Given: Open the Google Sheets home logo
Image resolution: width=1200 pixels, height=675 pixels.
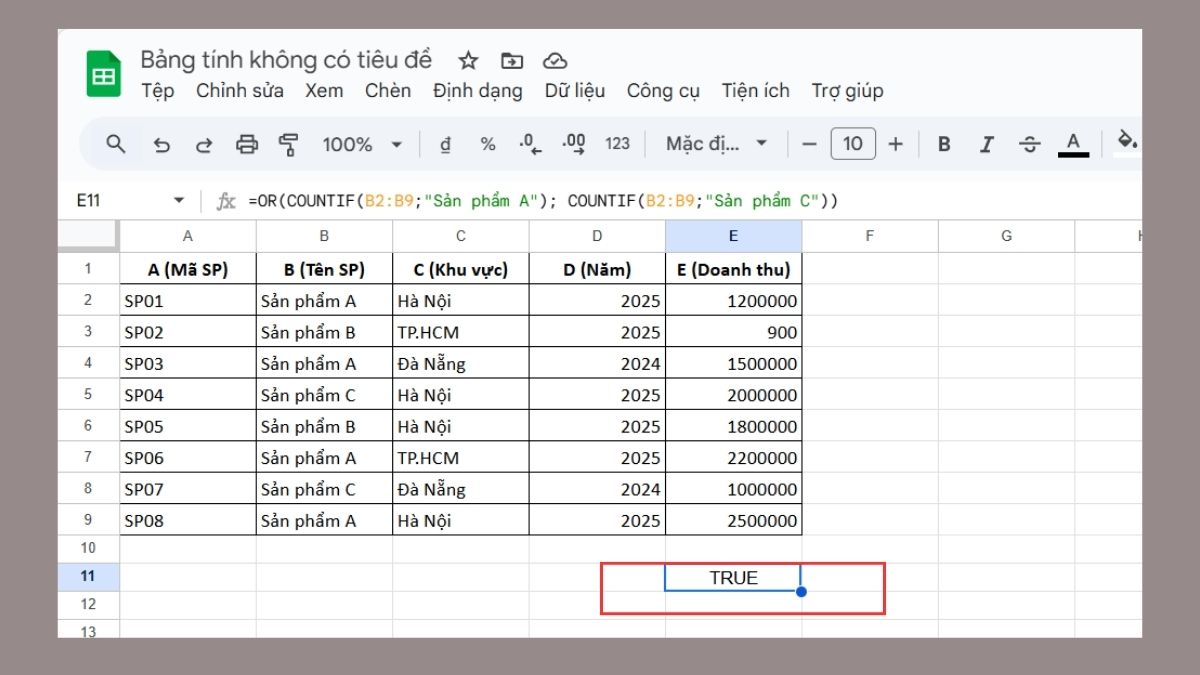Looking at the screenshot, I should pyautogui.click(x=103, y=75).
